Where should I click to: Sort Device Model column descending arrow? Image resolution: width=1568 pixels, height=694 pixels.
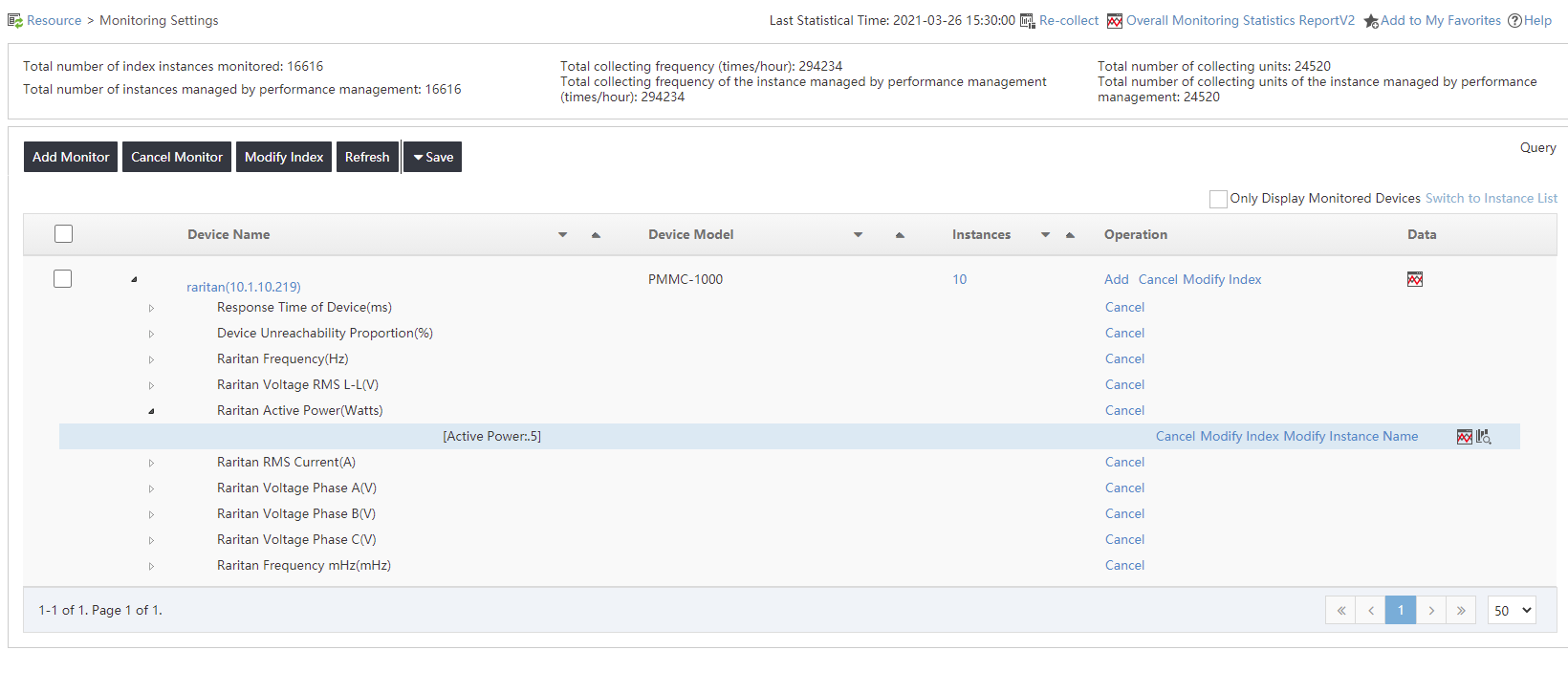pos(859,235)
